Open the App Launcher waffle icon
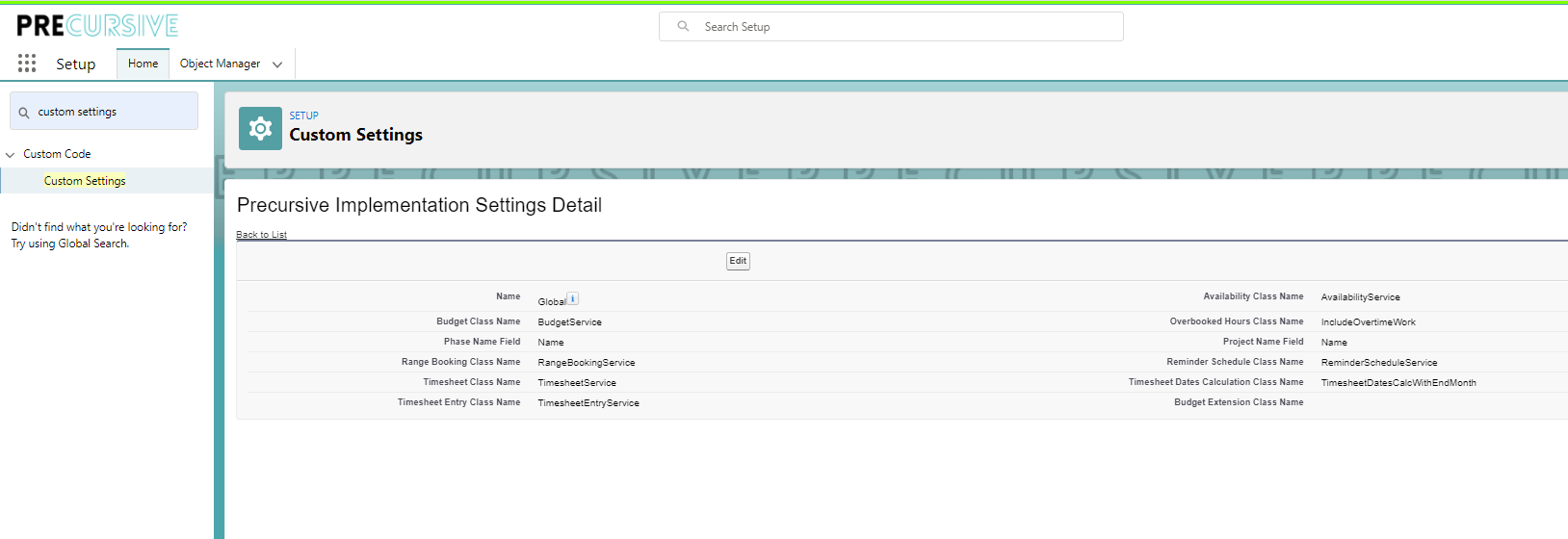Viewport: 1568px width, 539px height. click(27, 64)
